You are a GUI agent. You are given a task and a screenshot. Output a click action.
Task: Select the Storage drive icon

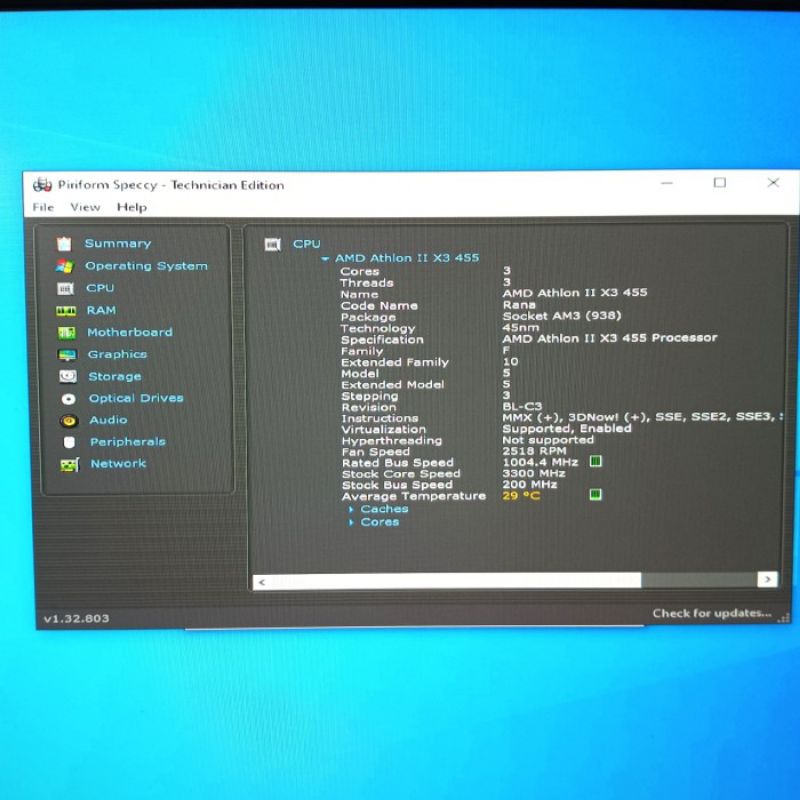[67, 377]
